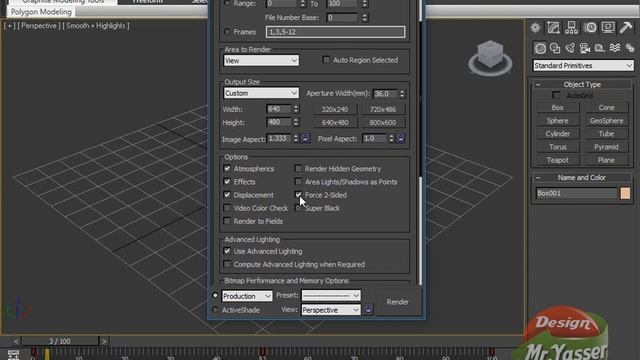Open the Perspective viewport label menu

click(x=39, y=26)
